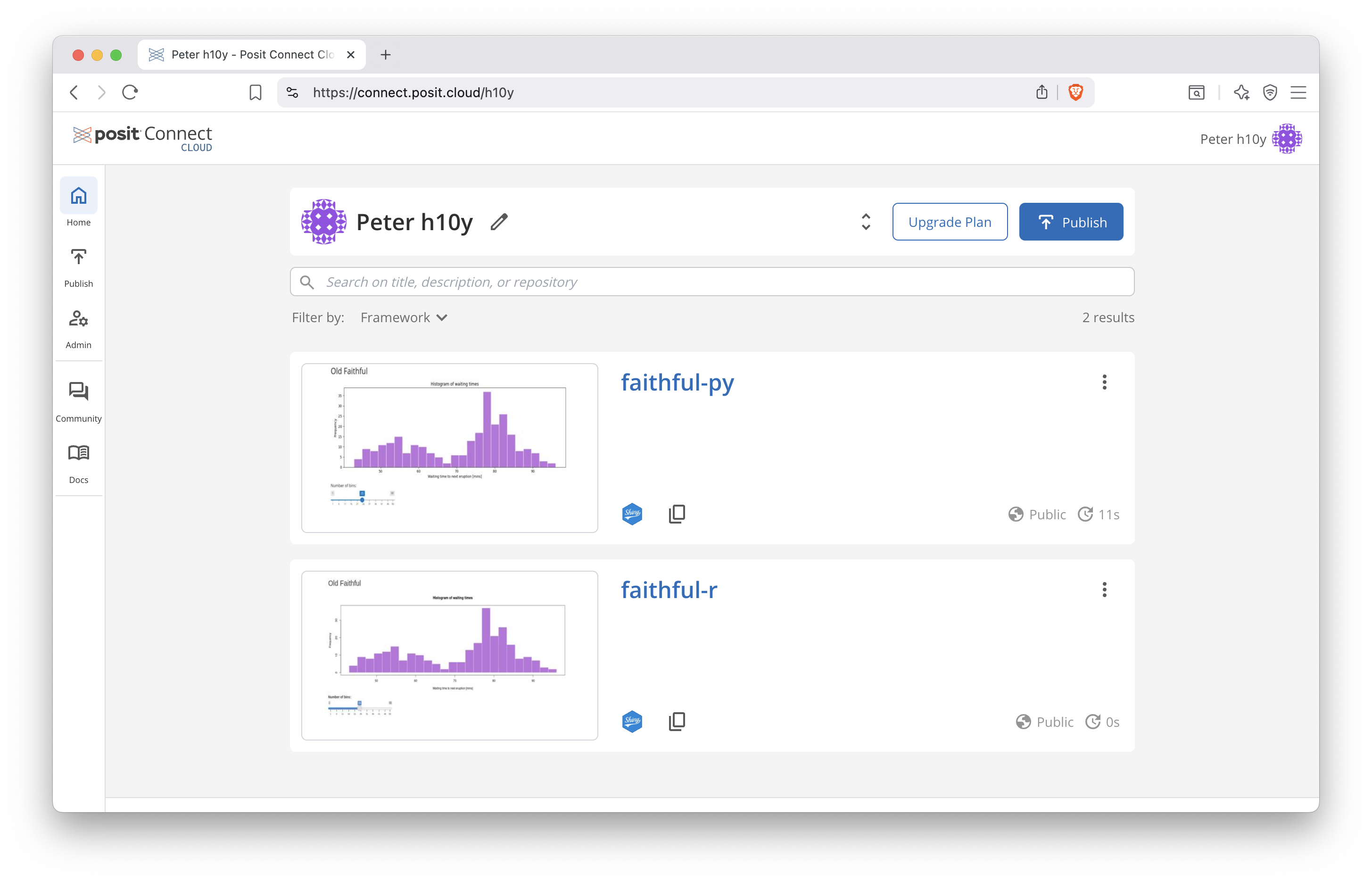The height and width of the screenshot is (882, 1372).
Task: Expand the Framework filter dropdown
Action: point(404,317)
